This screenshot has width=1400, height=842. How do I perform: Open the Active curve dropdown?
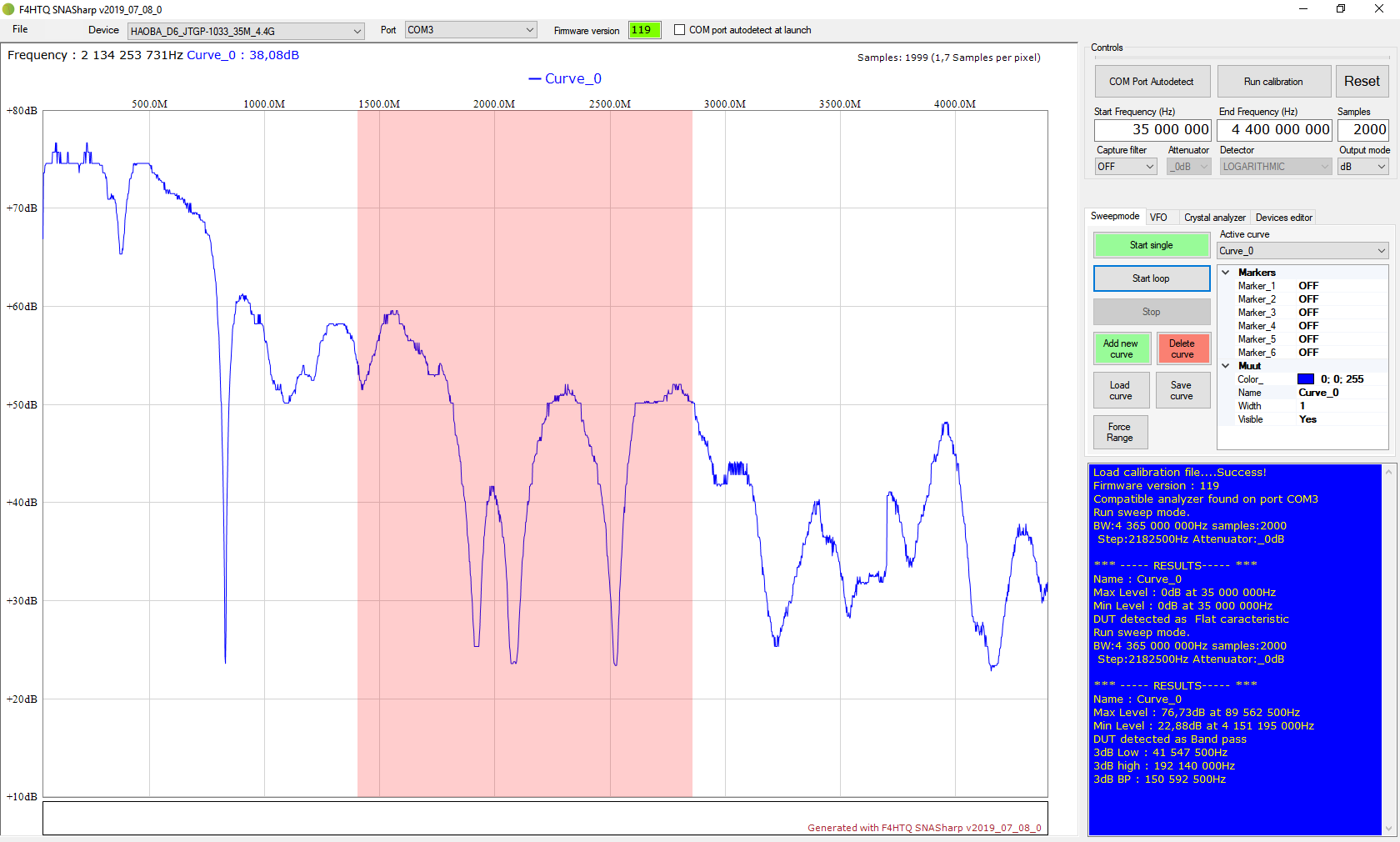(x=1302, y=251)
